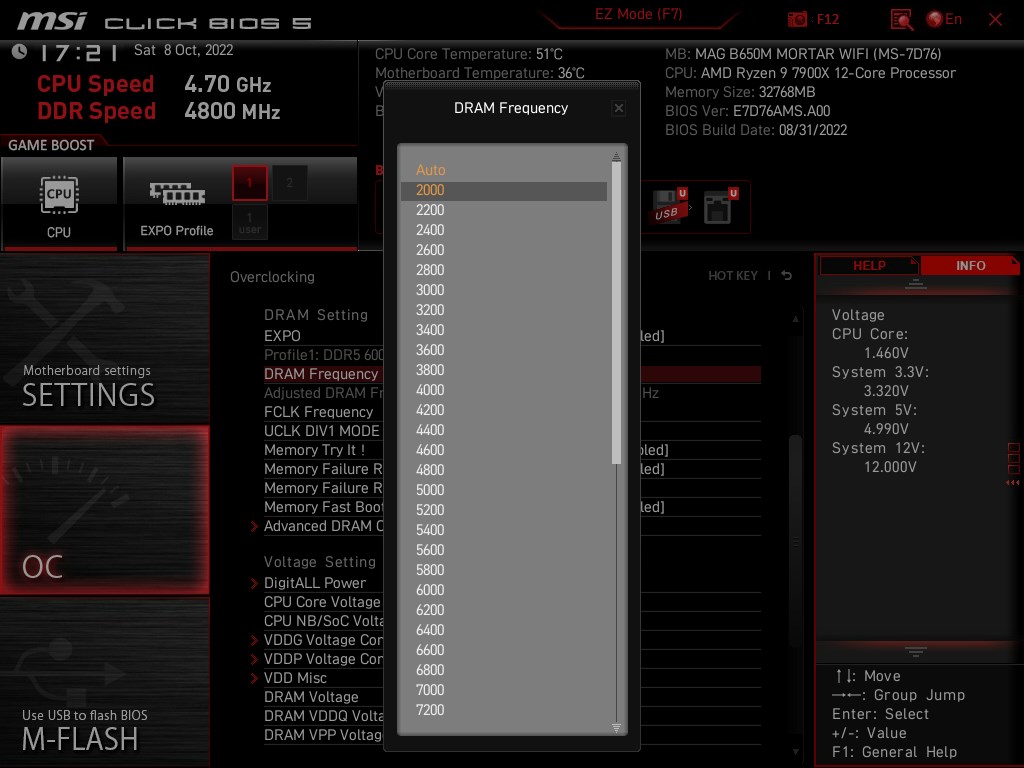Select 5200 DRAM frequency option

pos(504,510)
